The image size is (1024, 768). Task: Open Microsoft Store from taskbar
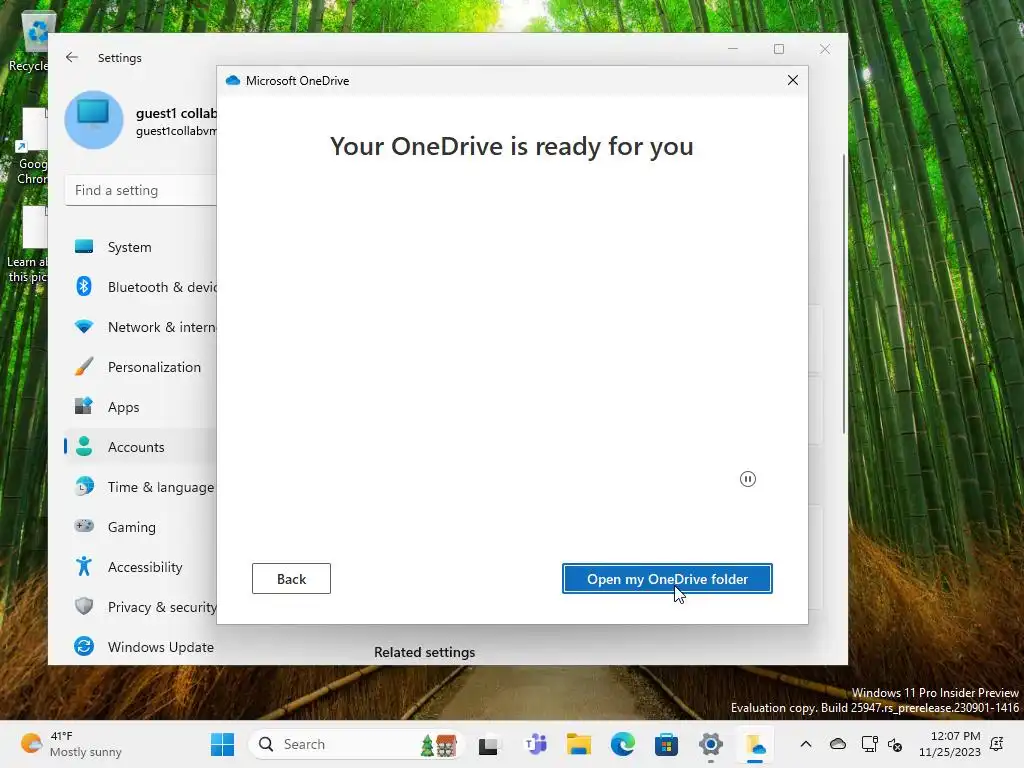coord(666,744)
